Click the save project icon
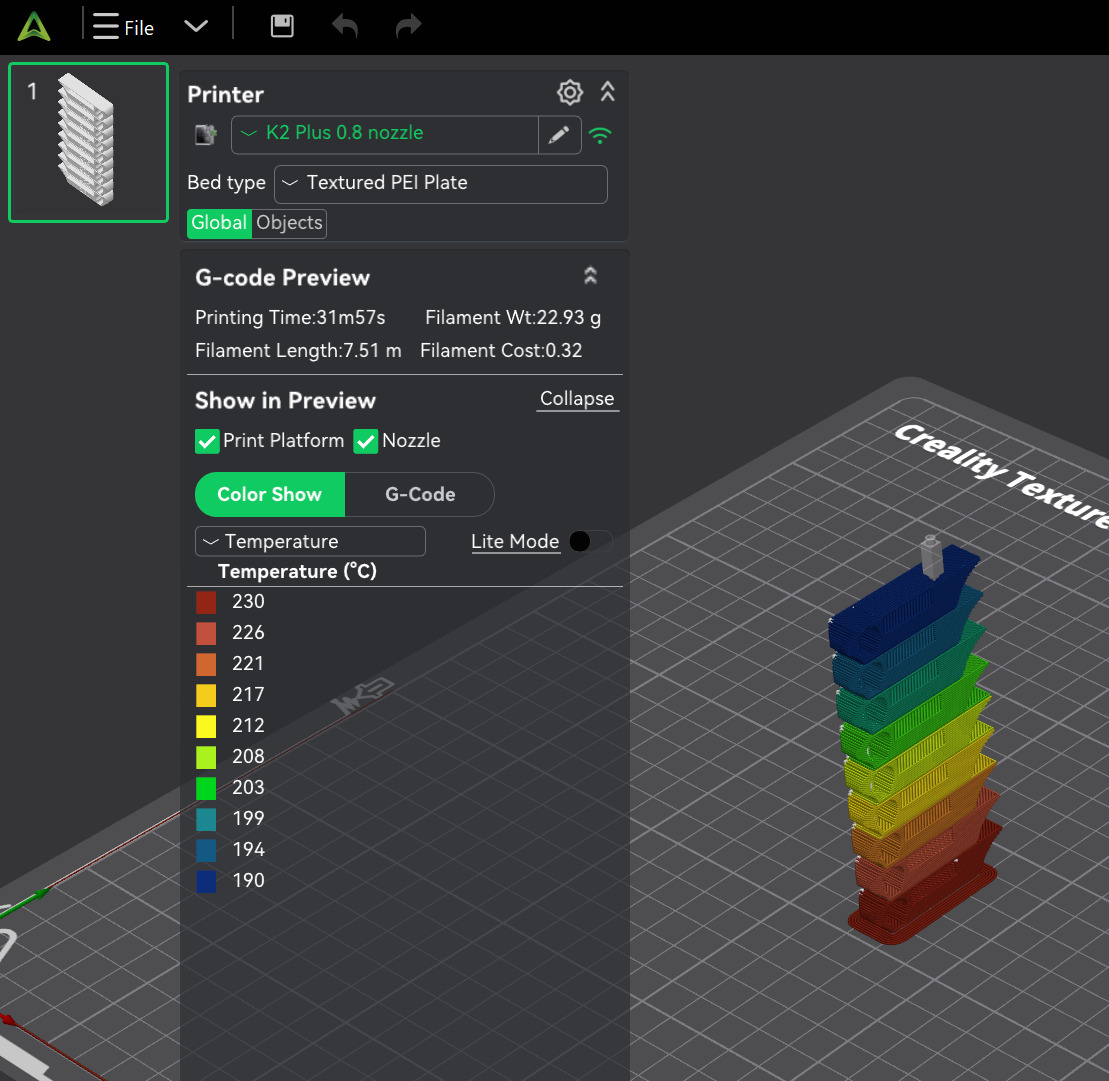The height and width of the screenshot is (1081, 1109). 282,26
